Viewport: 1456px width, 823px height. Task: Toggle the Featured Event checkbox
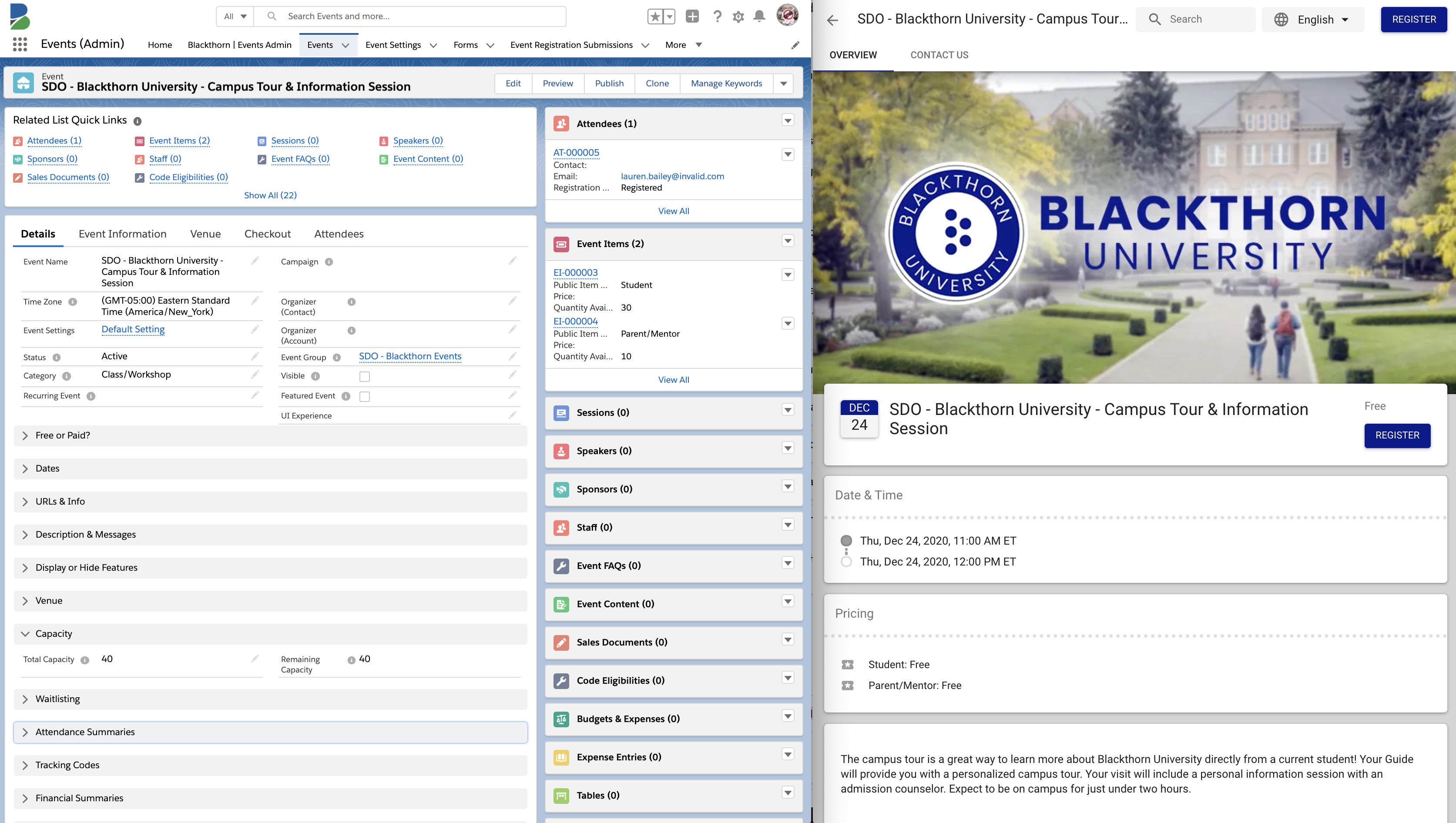tap(365, 397)
